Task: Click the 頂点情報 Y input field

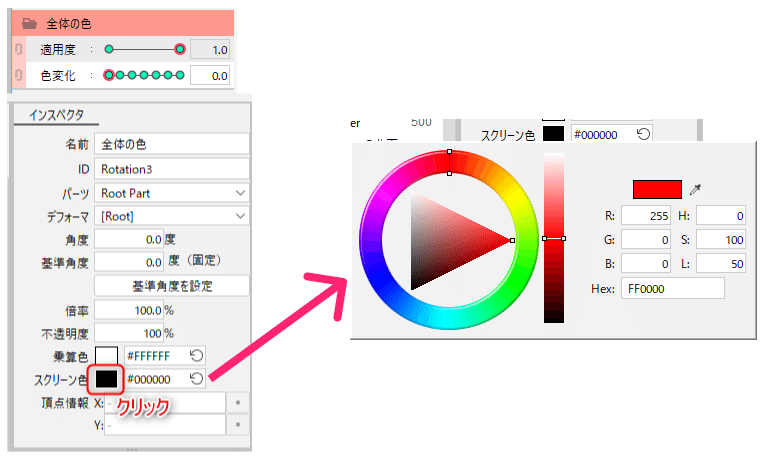Action: pos(164,425)
